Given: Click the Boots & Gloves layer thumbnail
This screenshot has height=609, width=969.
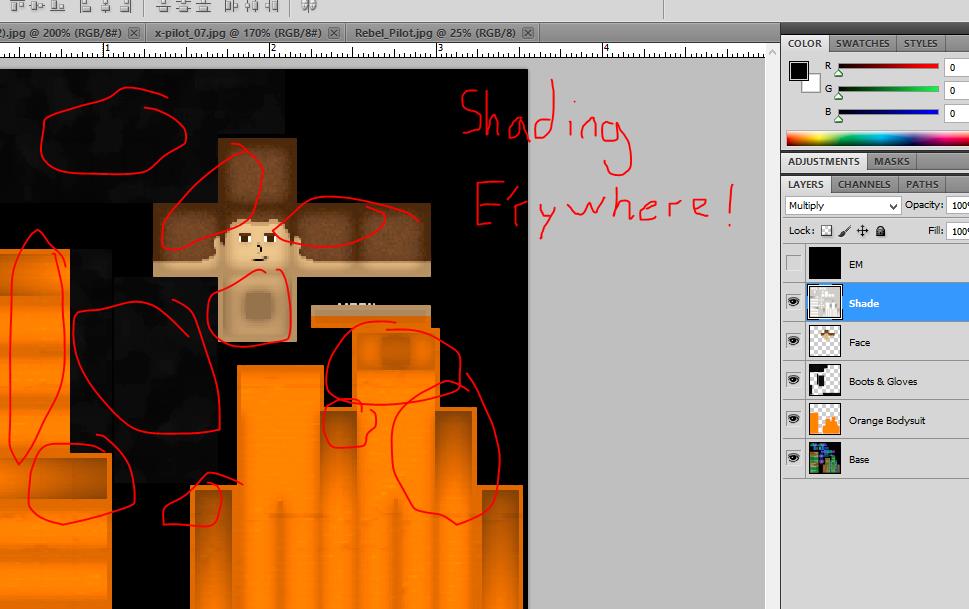Looking at the screenshot, I should [x=825, y=381].
